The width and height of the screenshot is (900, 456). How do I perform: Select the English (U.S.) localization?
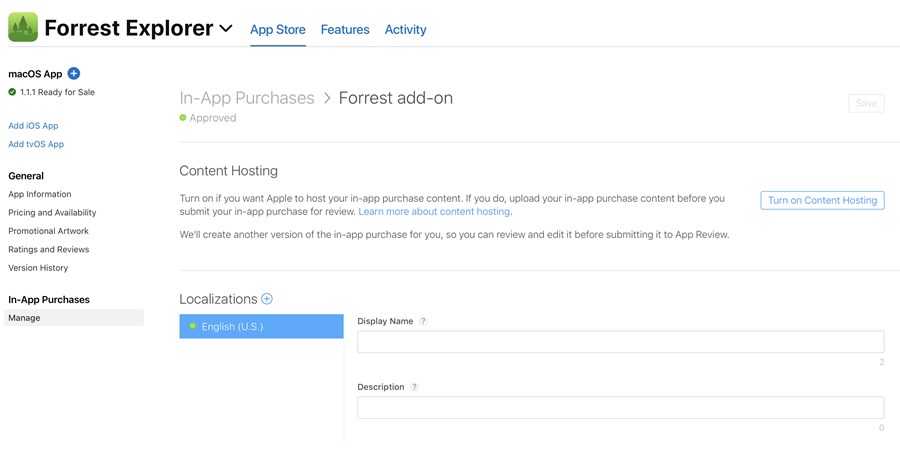pyautogui.click(x=261, y=326)
